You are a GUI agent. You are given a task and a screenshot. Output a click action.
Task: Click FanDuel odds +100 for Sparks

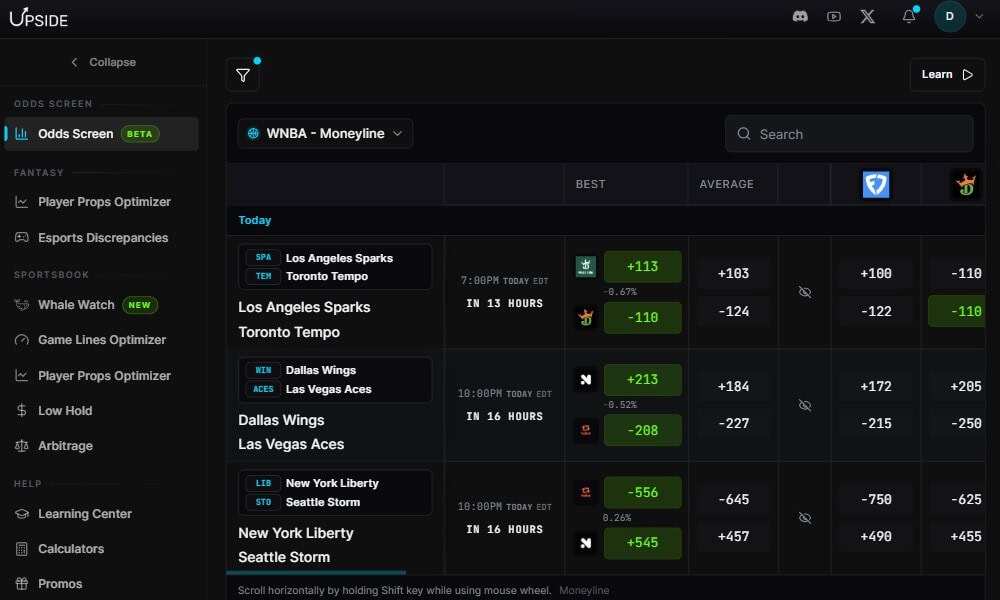[876, 274]
